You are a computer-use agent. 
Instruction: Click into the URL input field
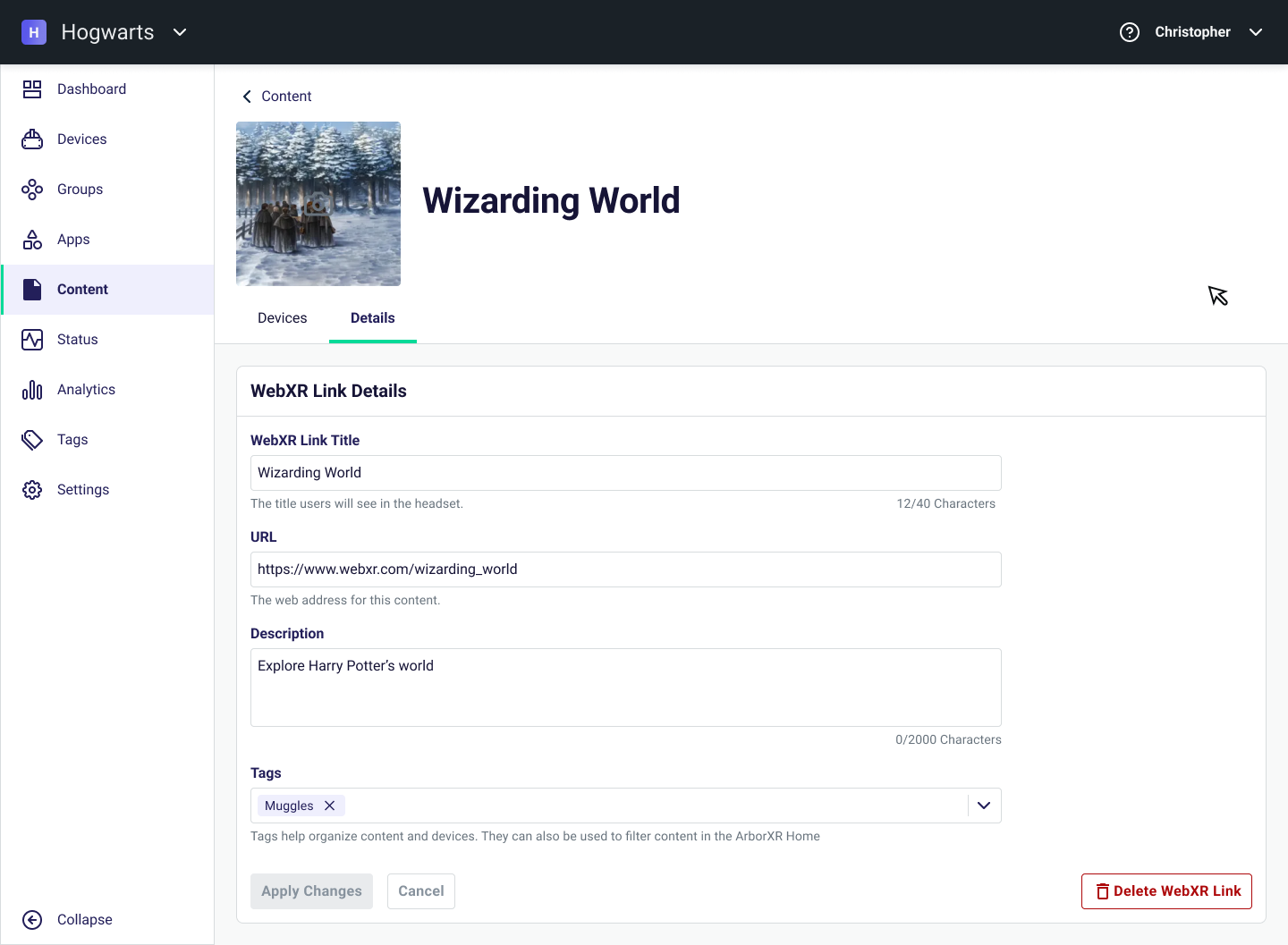626,570
